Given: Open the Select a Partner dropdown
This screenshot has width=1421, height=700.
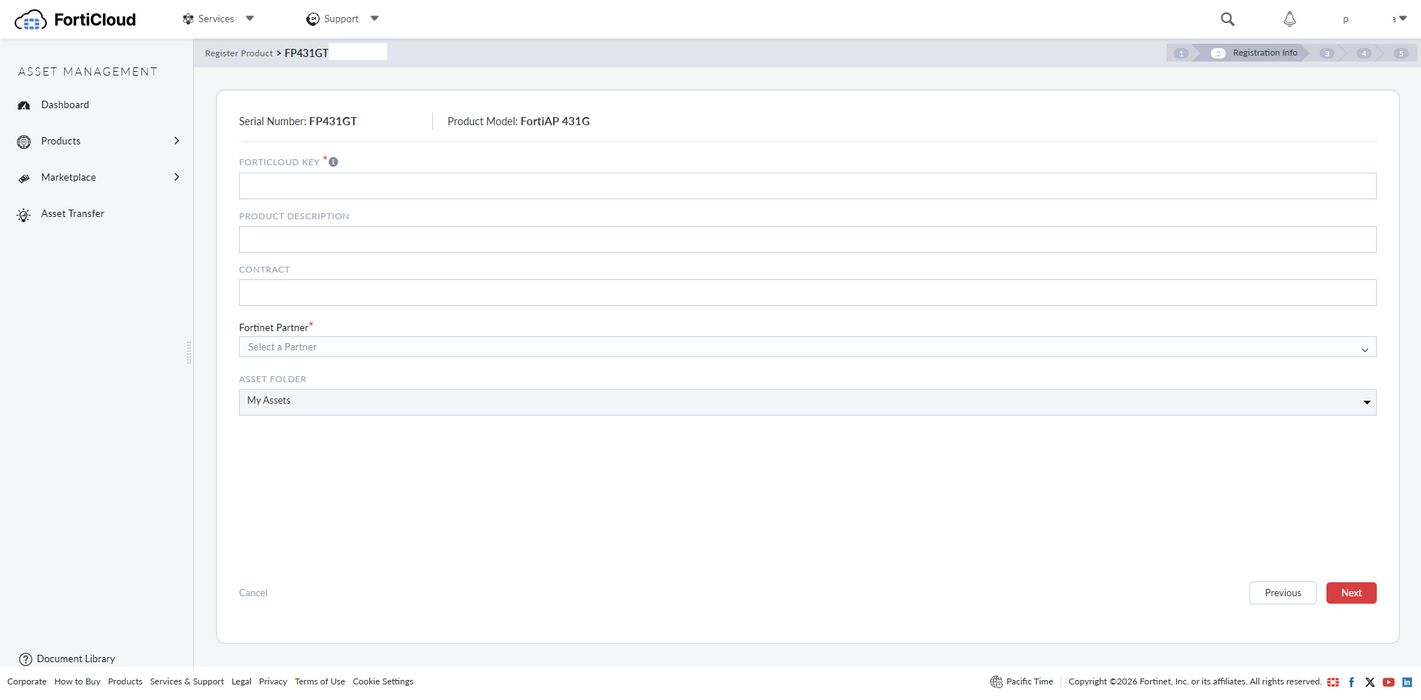Looking at the screenshot, I should (x=807, y=347).
